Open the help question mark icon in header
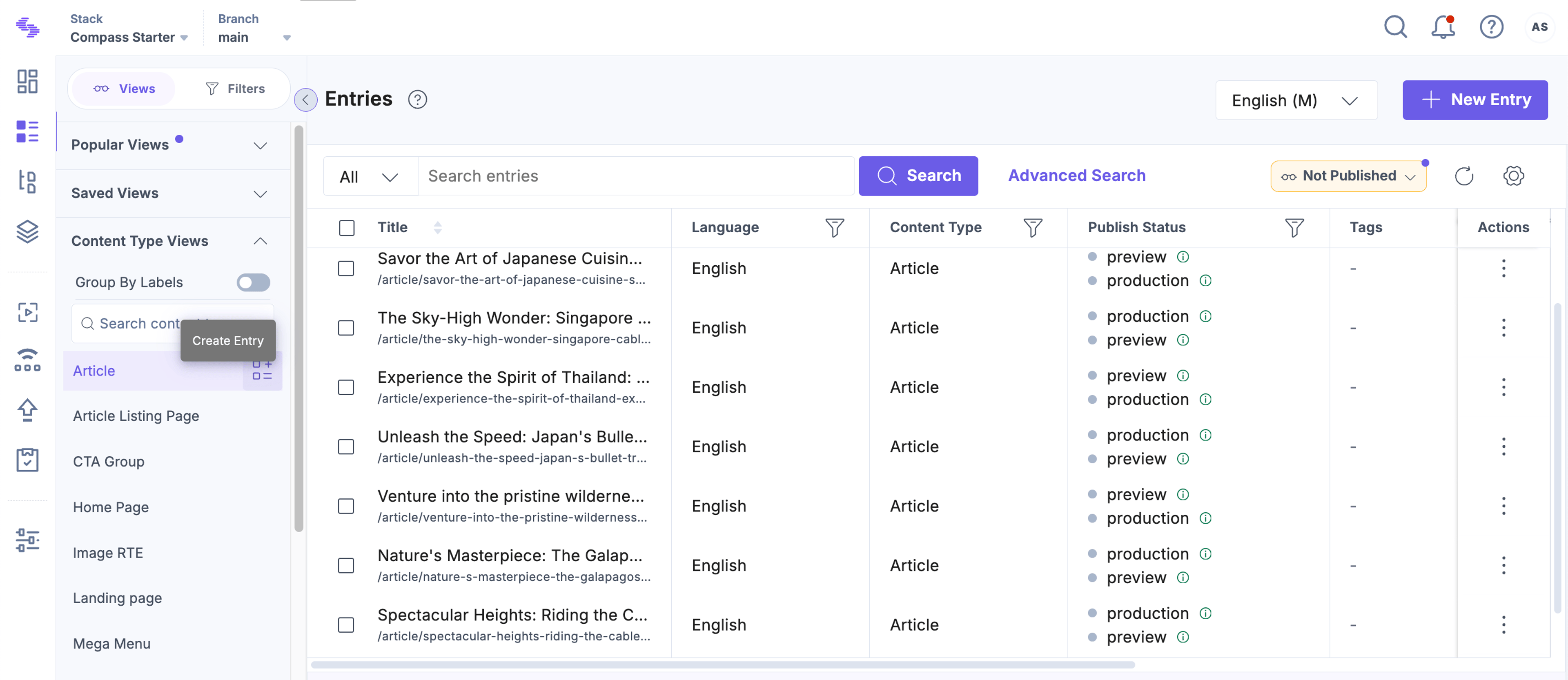This screenshot has height=680, width=1568. tap(1491, 27)
